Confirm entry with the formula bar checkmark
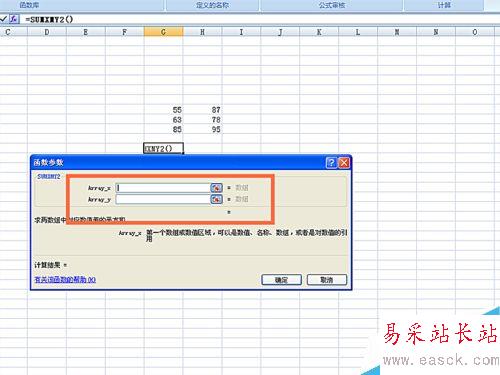Screen dimensions: 500x375 [4, 19]
